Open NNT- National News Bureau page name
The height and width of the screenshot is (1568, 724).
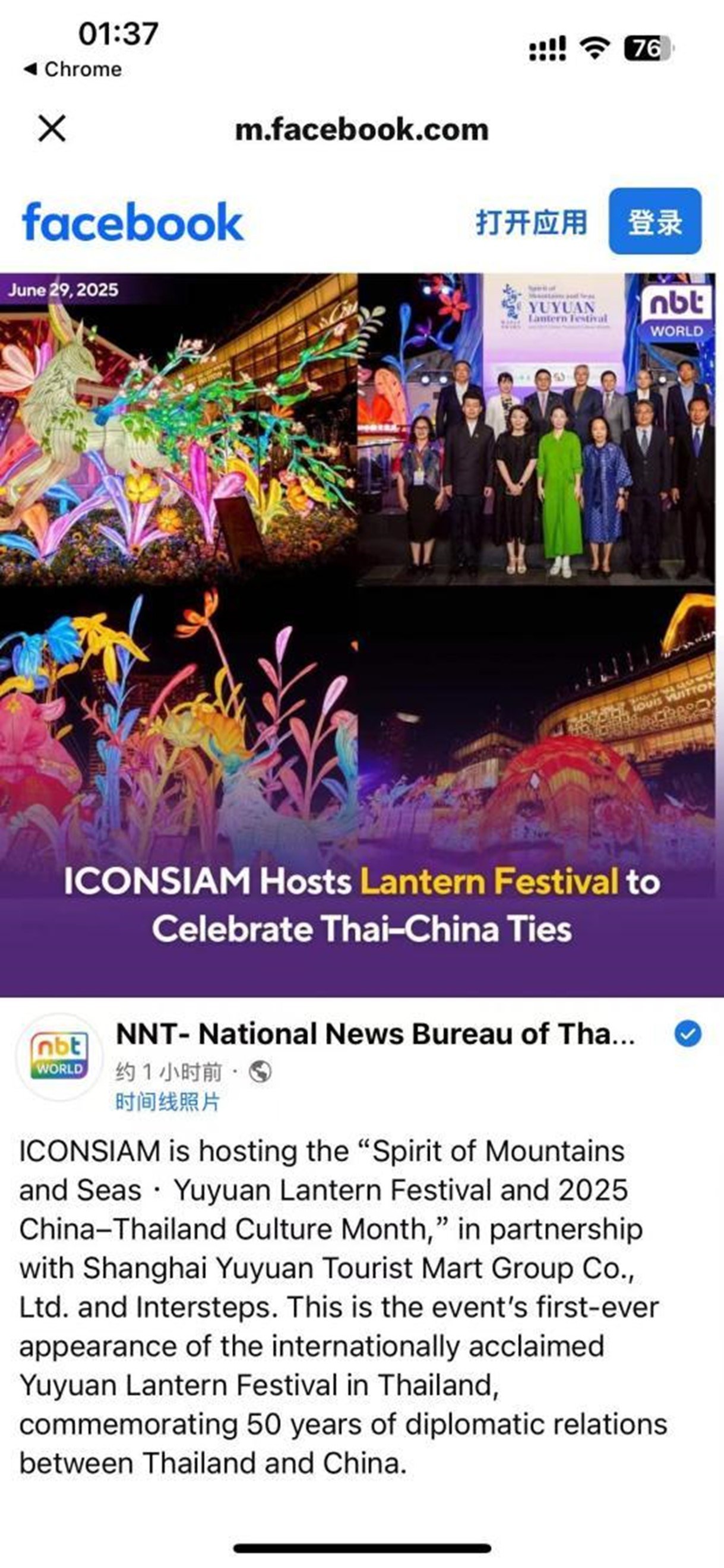click(x=375, y=1033)
